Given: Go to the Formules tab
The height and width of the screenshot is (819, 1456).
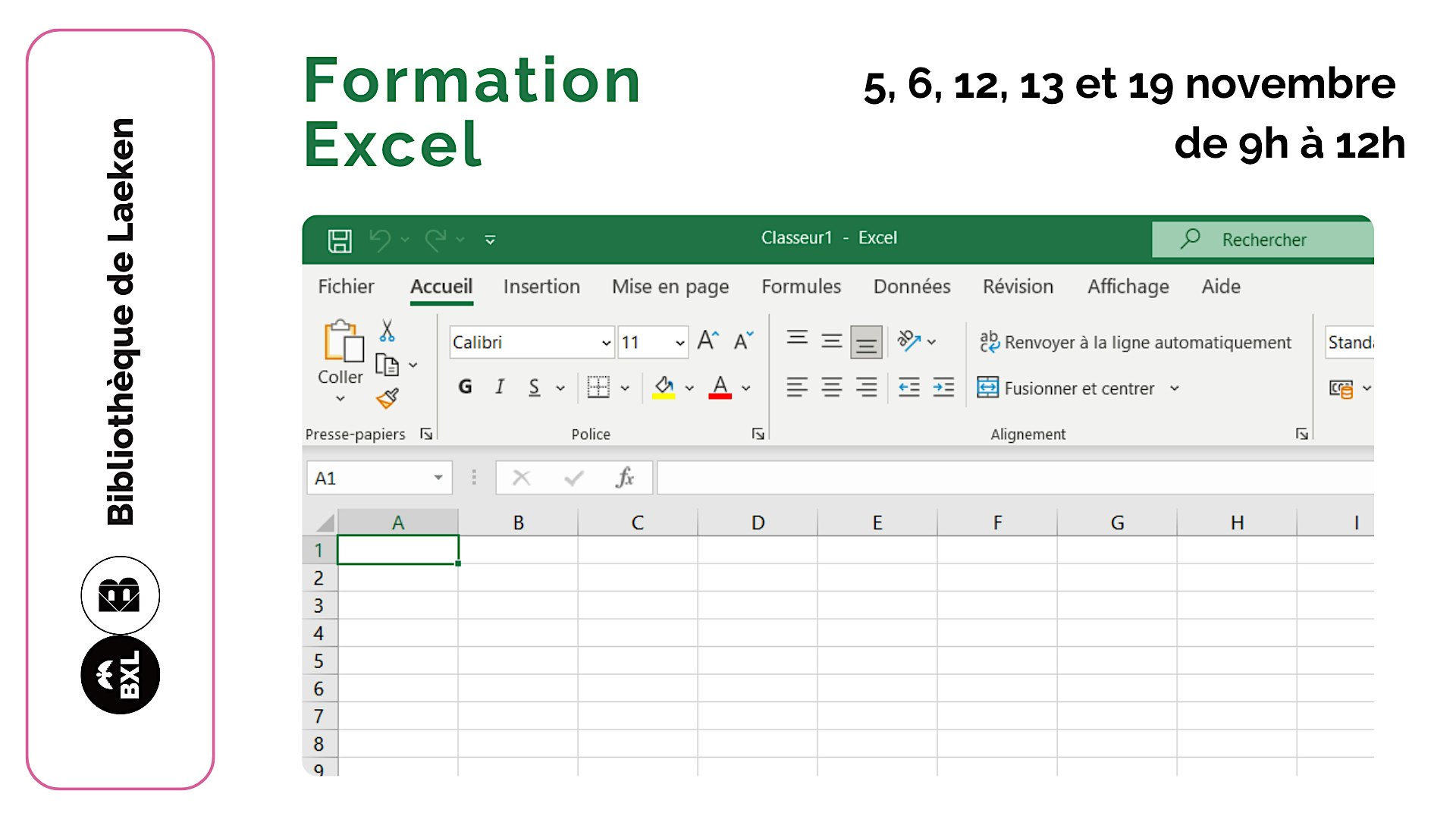Looking at the screenshot, I should point(801,287).
